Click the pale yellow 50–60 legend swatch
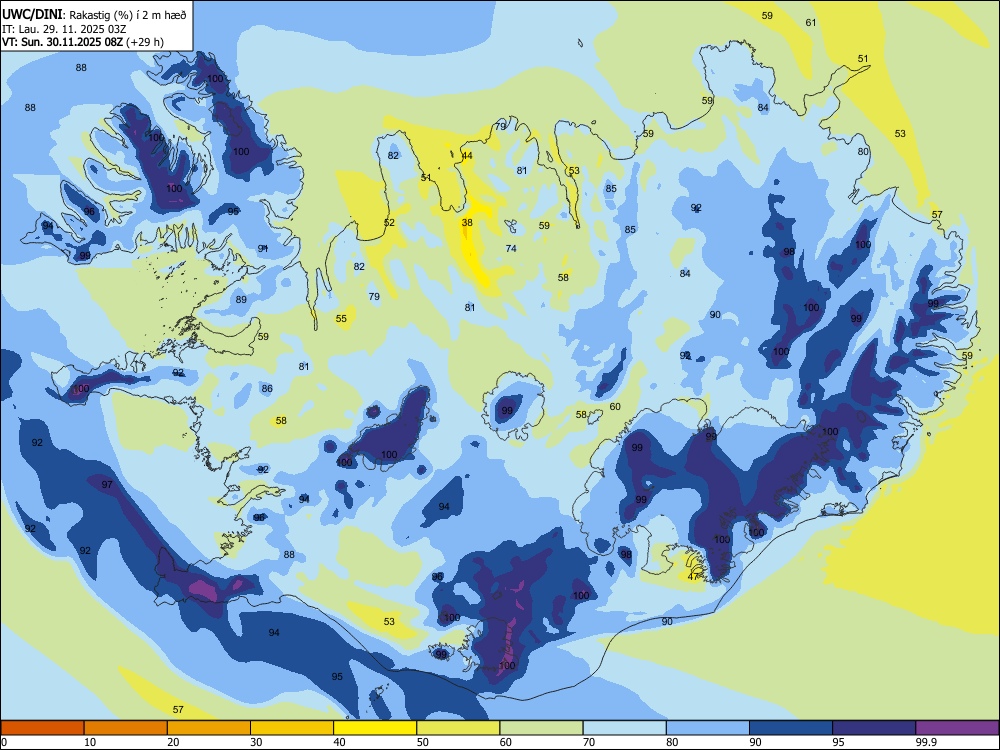 pyautogui.click(x=458, y=728)
